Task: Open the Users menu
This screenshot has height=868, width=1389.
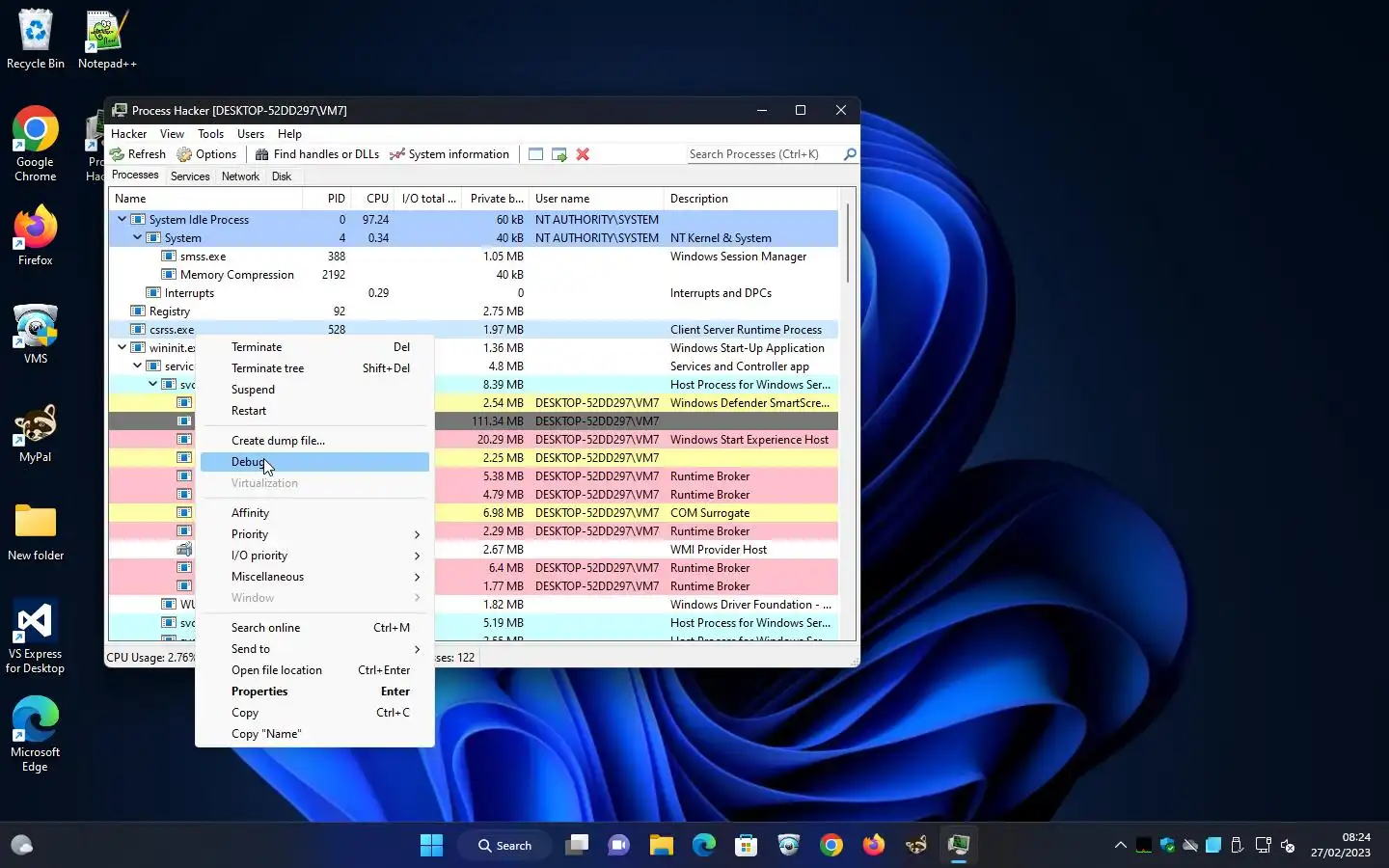Action: (251, 134)
